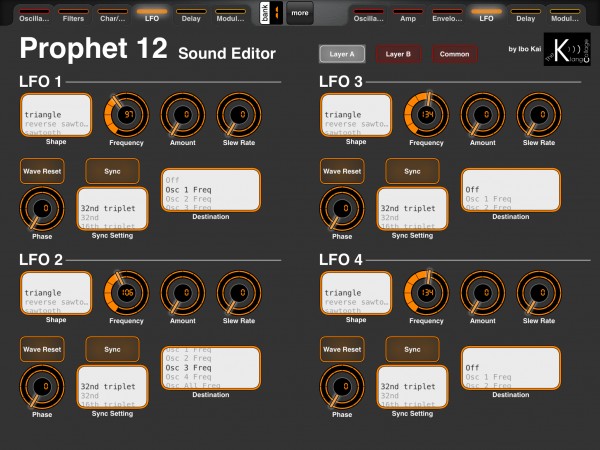Open the LFO 1 Sync Setting list
The width and height of the screenshot is (600, 450).
pyautogui.click(x=112, y=209)
